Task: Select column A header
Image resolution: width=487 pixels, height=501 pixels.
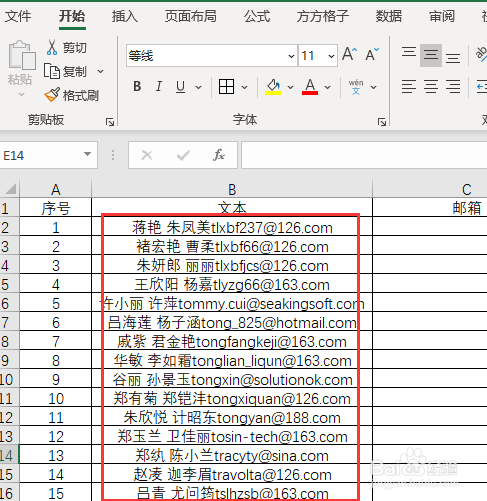Action: point(56,189)
